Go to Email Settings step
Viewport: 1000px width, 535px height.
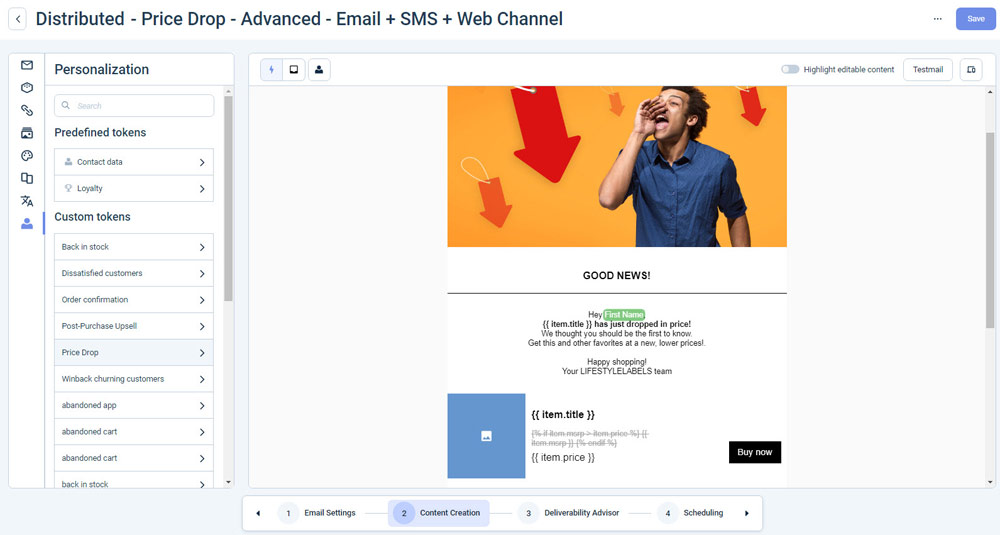coord(318,513)
